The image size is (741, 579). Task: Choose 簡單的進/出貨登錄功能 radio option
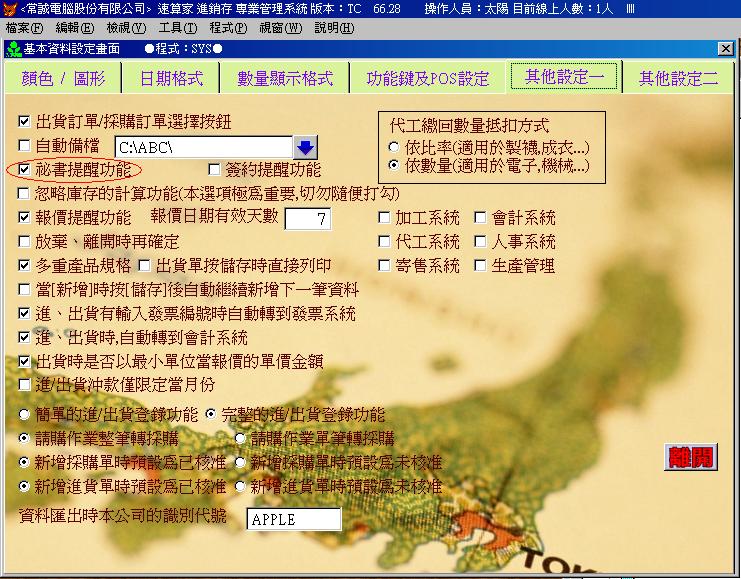coord(25,414)
